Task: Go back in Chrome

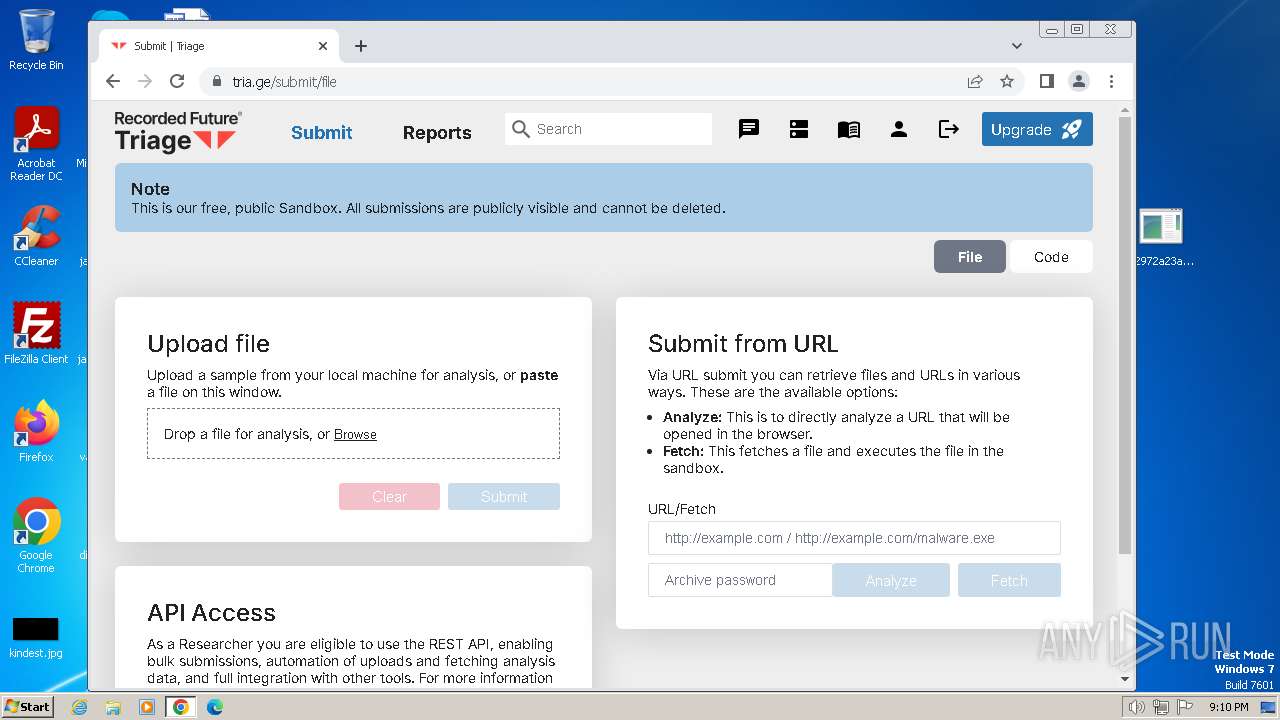Action: tap(113, 82)
